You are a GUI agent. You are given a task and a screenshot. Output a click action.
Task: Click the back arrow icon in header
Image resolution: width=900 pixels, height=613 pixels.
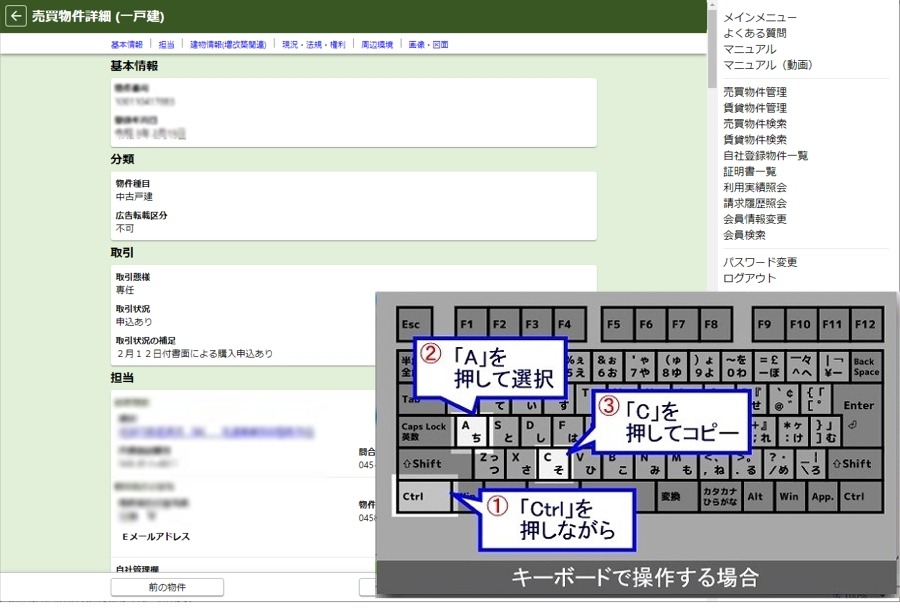coord(15,16)
